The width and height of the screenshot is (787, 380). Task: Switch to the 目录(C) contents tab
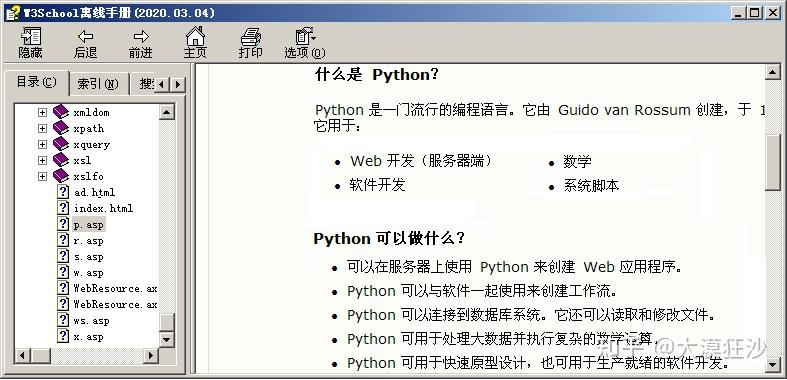pos(37,82)
